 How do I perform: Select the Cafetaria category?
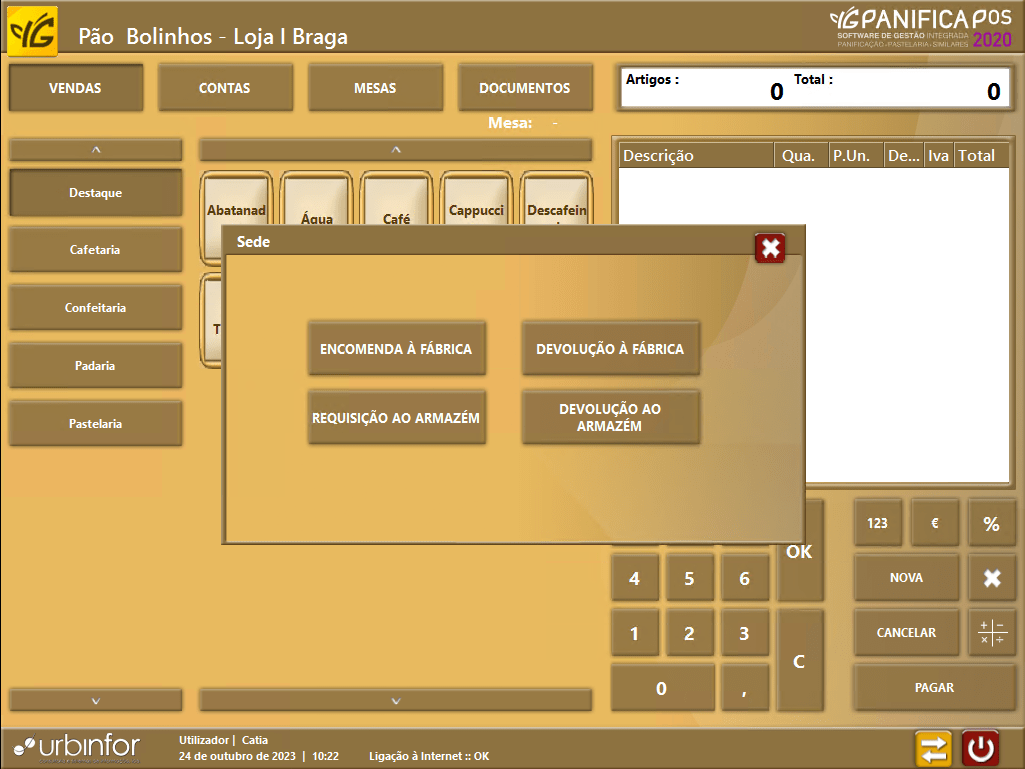click(x=95, y=250)
